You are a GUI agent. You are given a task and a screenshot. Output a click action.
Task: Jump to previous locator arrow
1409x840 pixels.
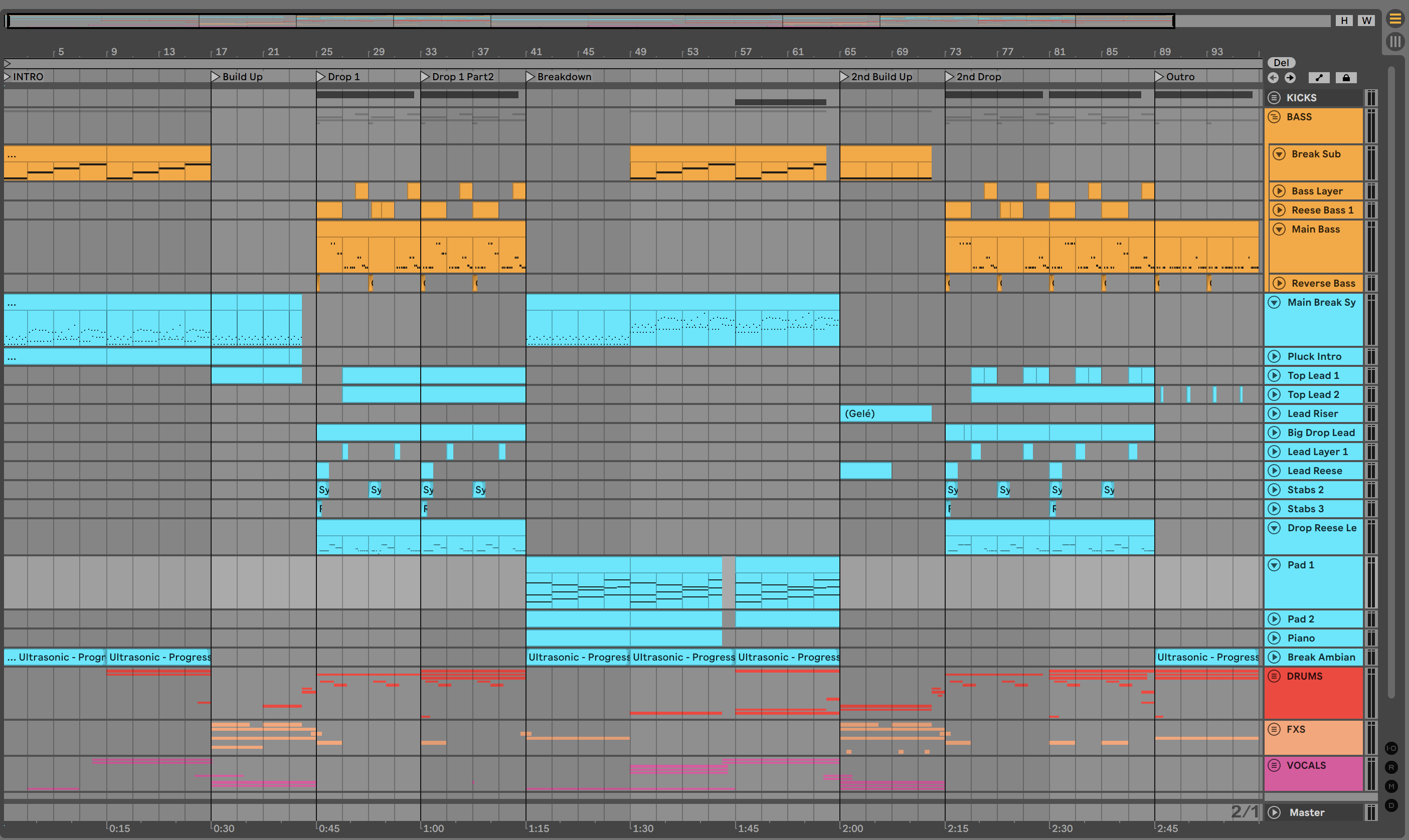pos(1273,78)
